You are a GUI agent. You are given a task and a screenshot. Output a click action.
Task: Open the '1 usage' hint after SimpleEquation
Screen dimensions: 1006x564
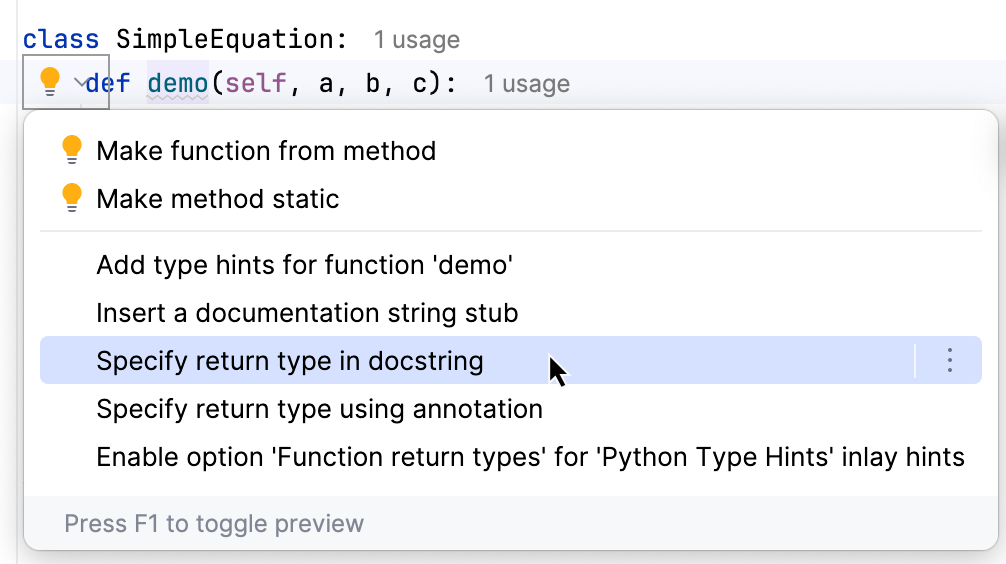point(417,40)
